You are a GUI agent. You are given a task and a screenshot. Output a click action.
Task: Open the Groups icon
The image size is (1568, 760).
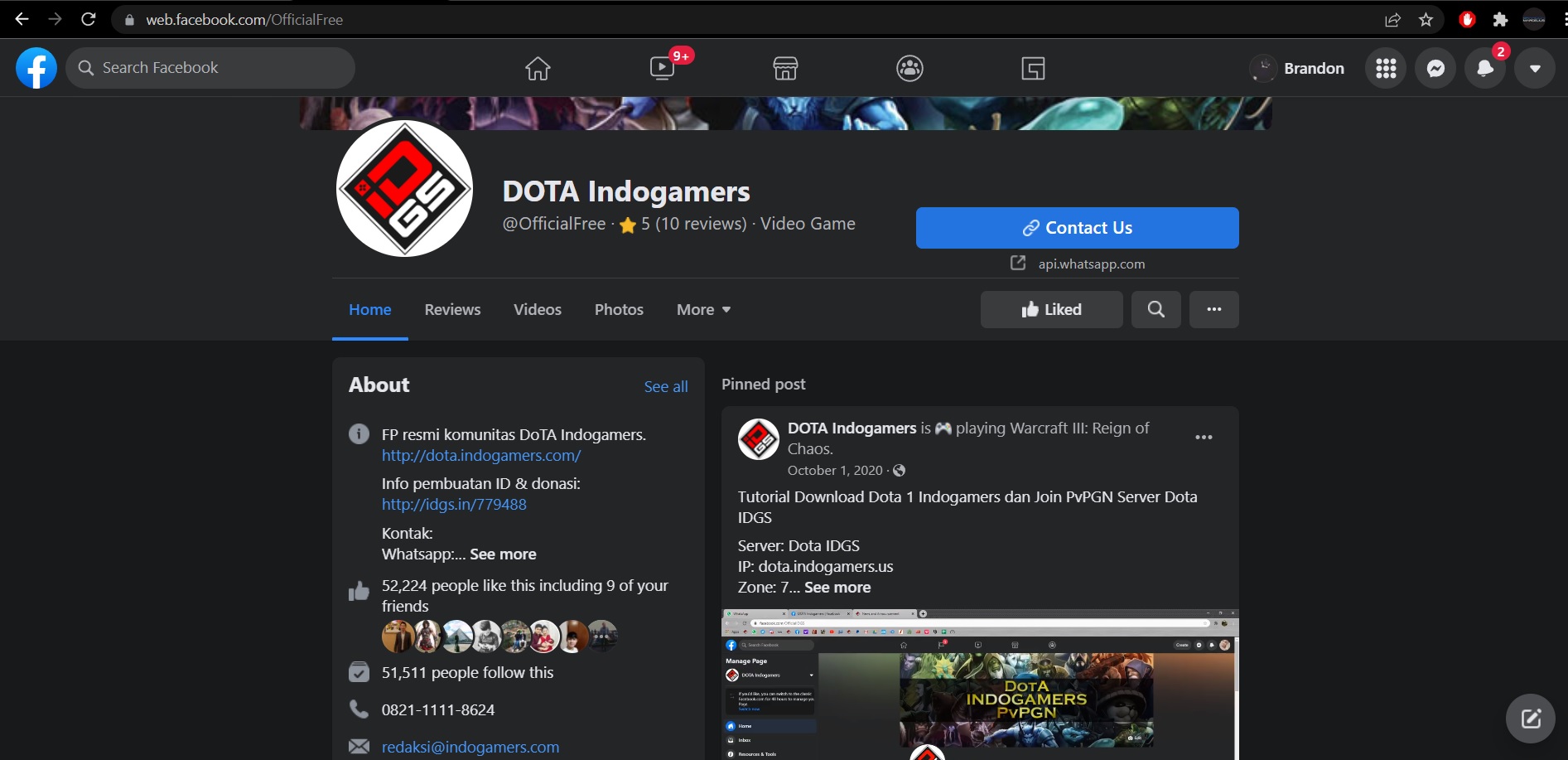coord(909,68)
